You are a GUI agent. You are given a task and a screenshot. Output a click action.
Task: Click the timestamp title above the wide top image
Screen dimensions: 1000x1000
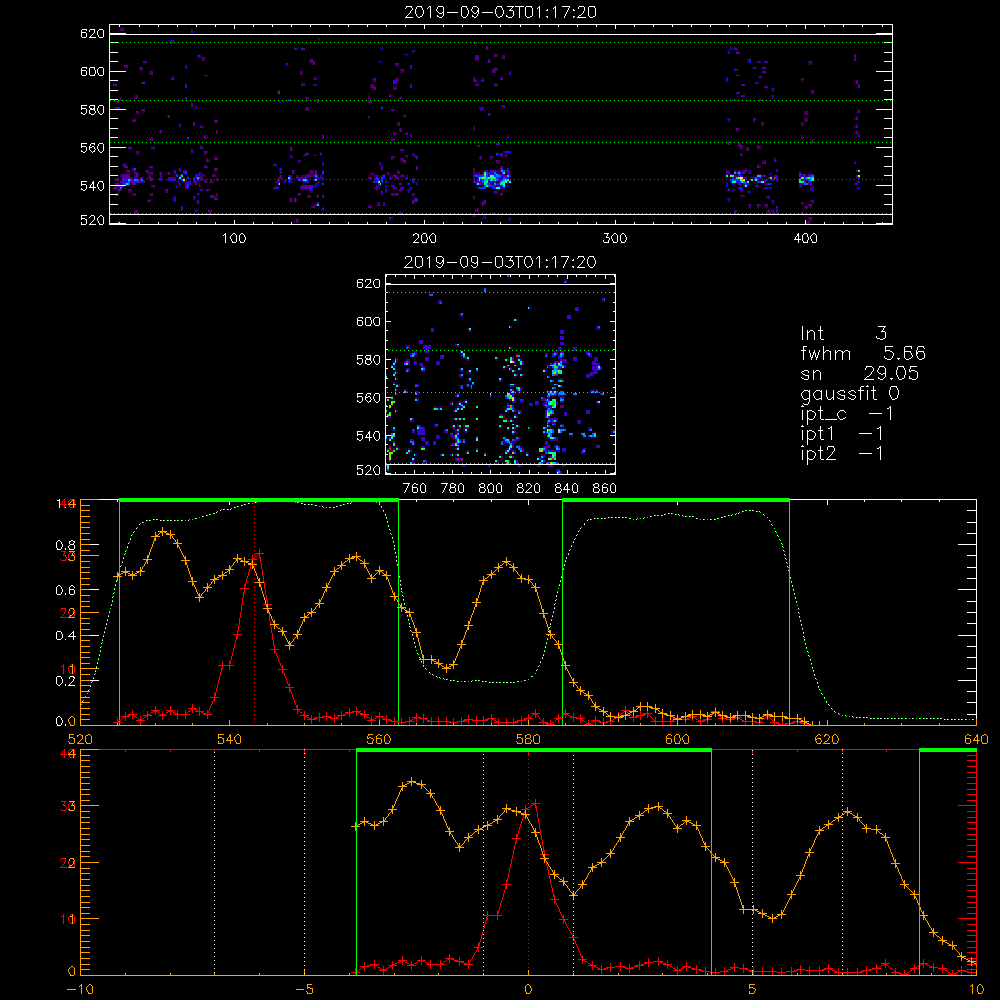(x=500, y=12)
